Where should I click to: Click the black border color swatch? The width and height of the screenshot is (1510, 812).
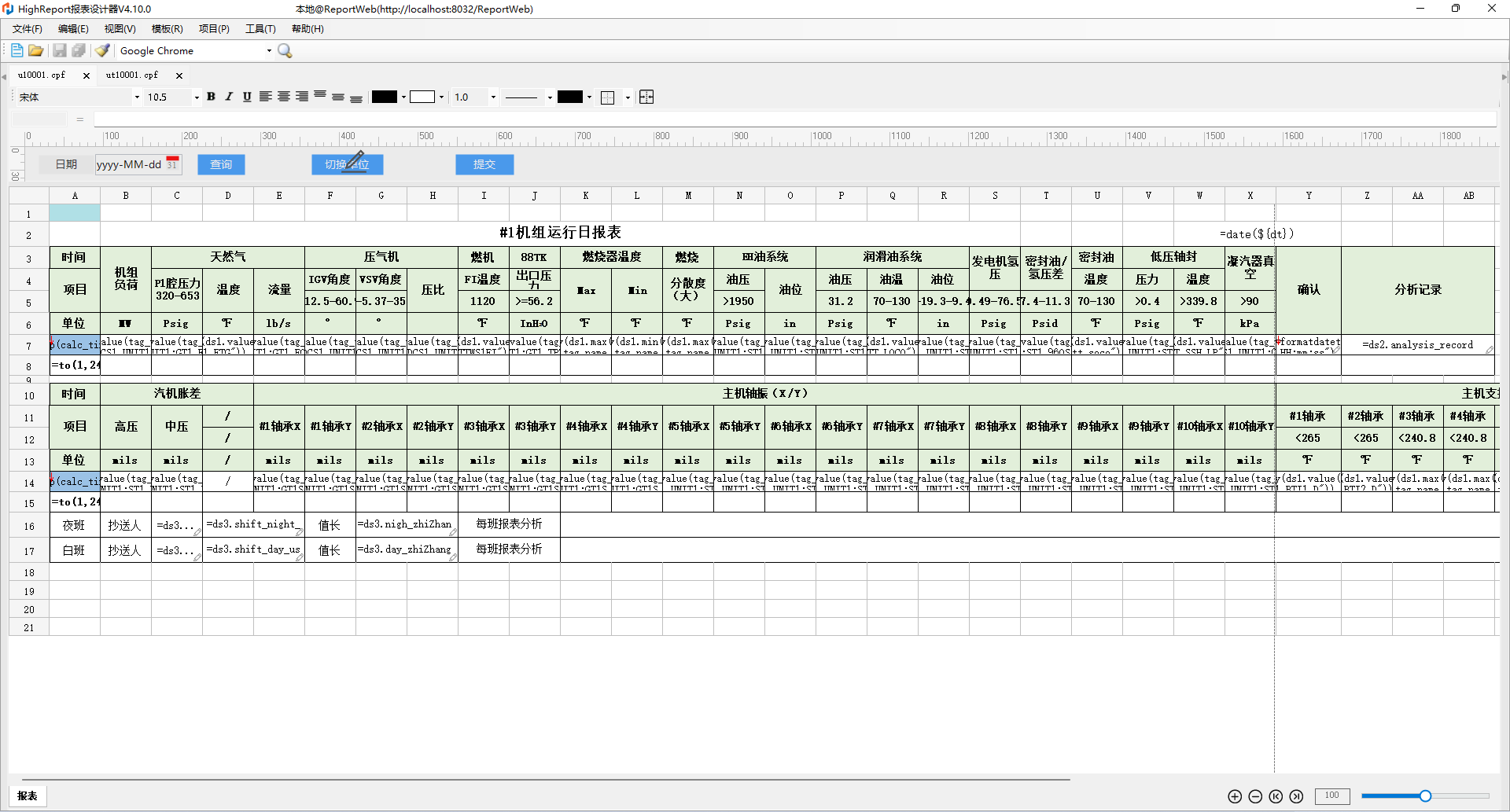pos(570,97)
